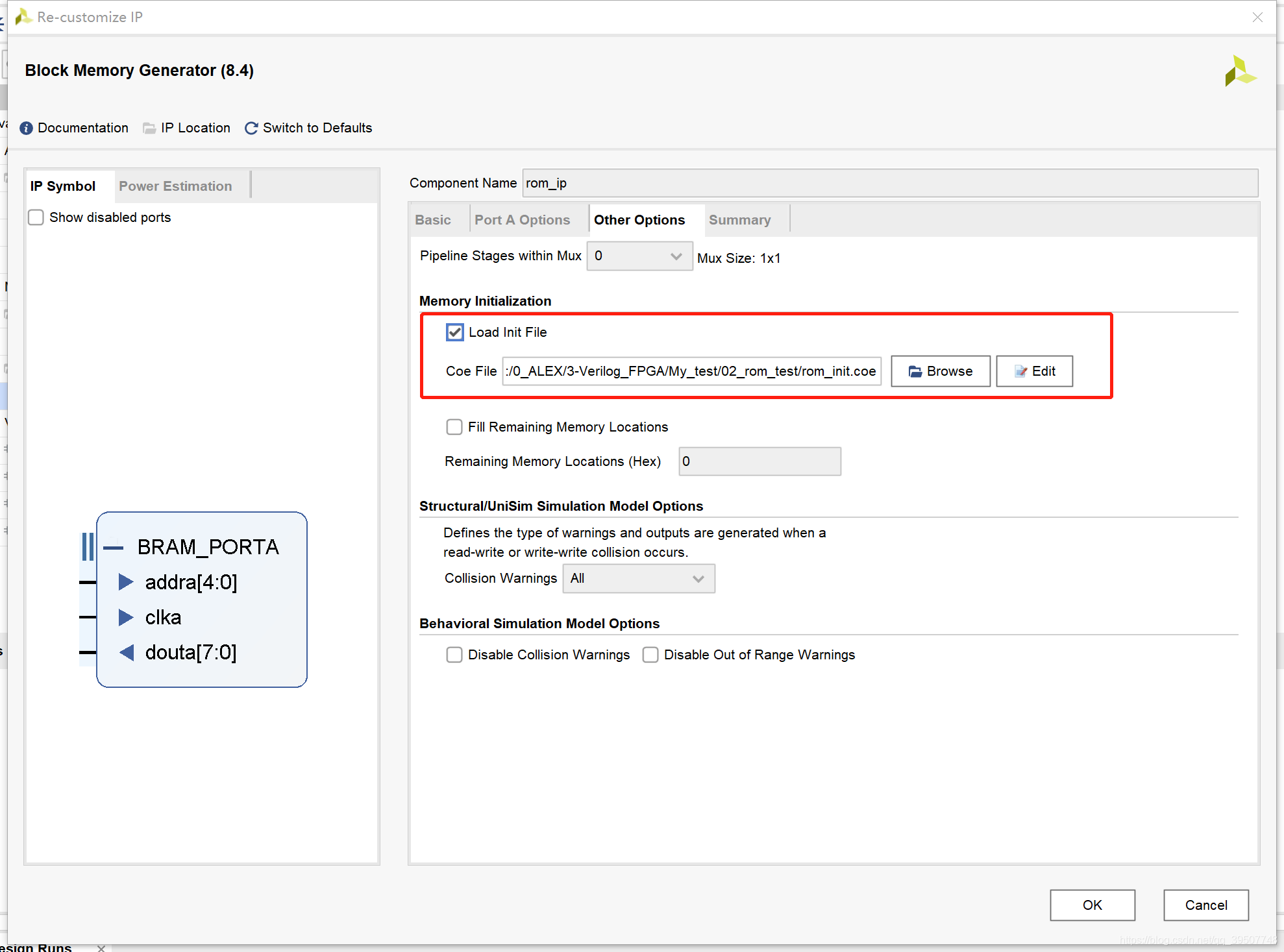Expand the Collision Warnings dropdown
This screenshot has width=1284, height=952.
pos(638,578)
